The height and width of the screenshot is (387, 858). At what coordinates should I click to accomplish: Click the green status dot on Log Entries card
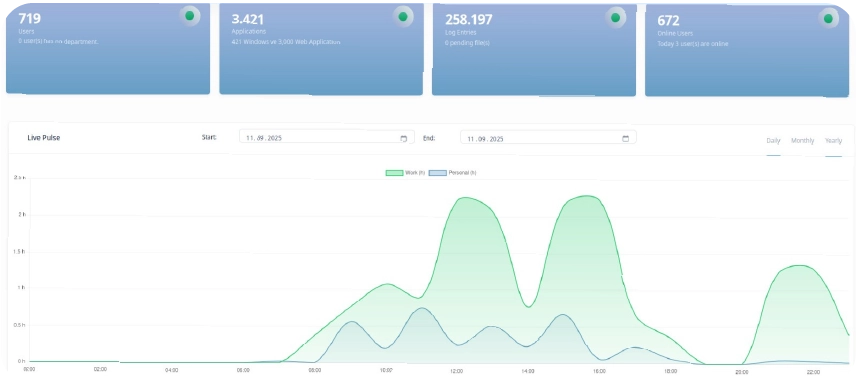click(615, 18)
